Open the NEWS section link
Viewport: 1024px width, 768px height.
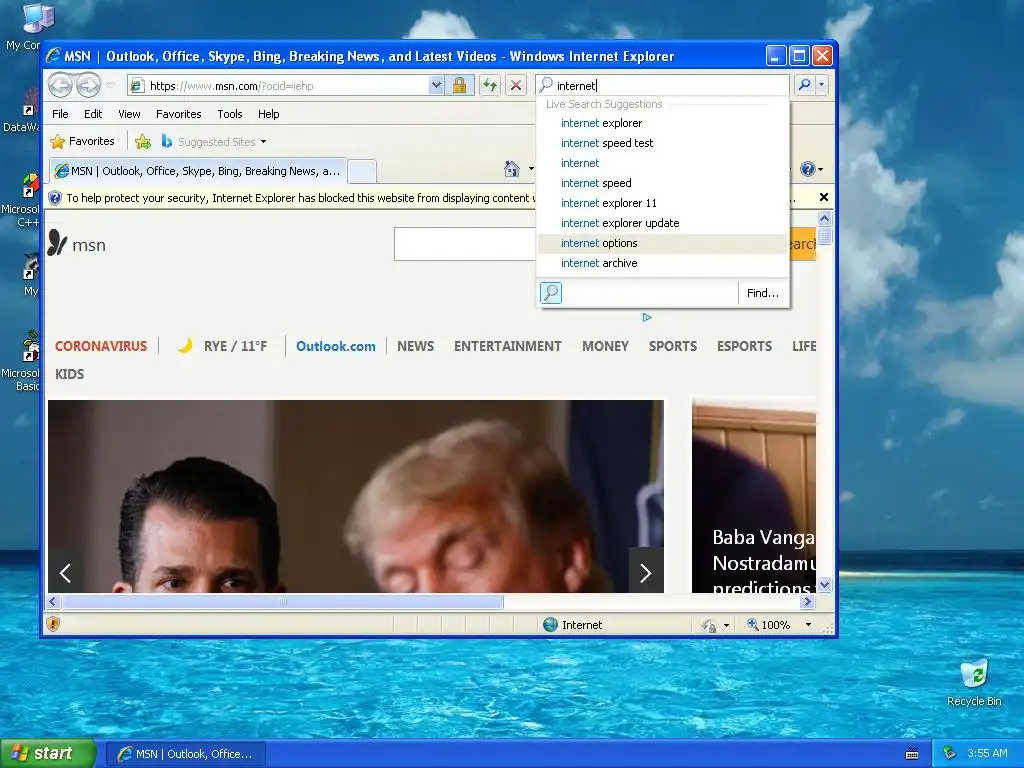415,346
